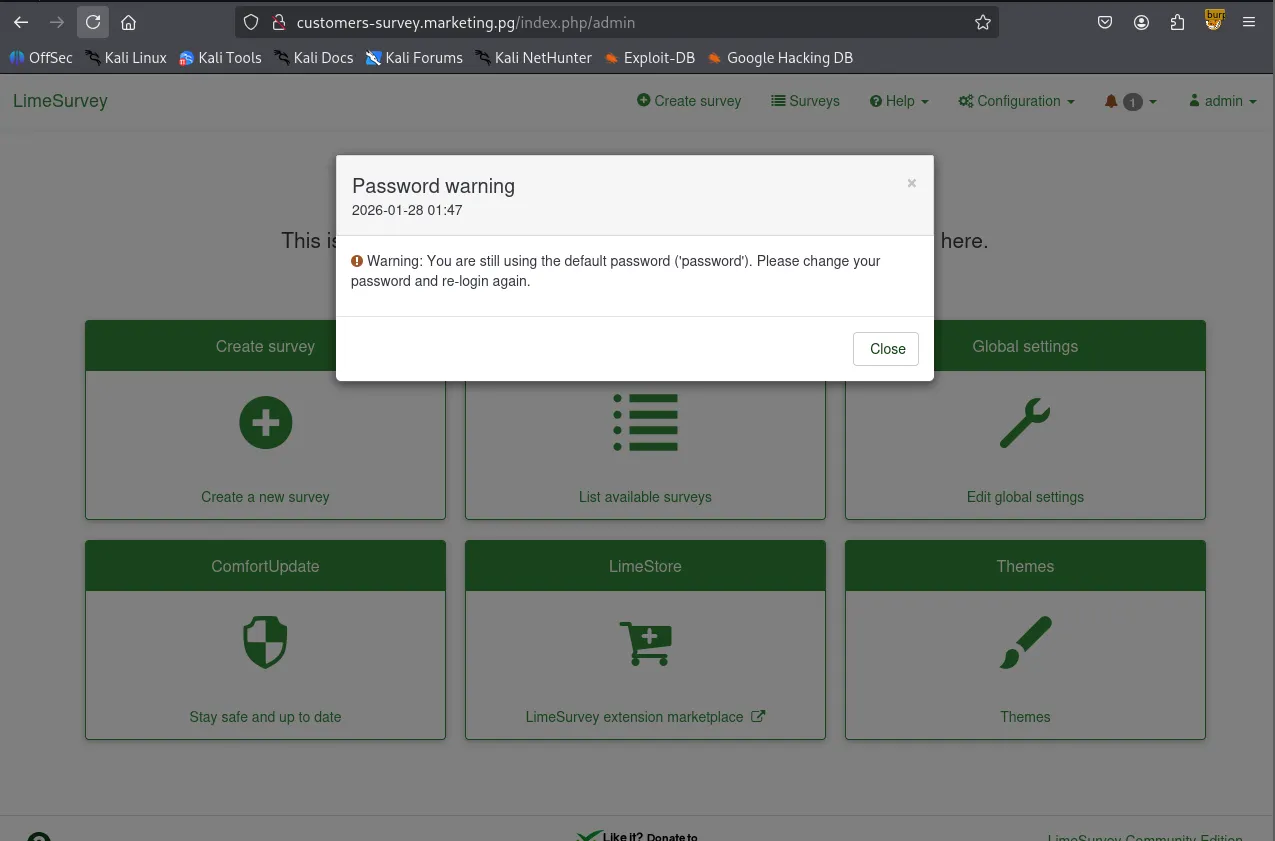This screenshot has width=1275, height=841.
Task: Click the browser address bar URL
Action: [x=600, y=22]
